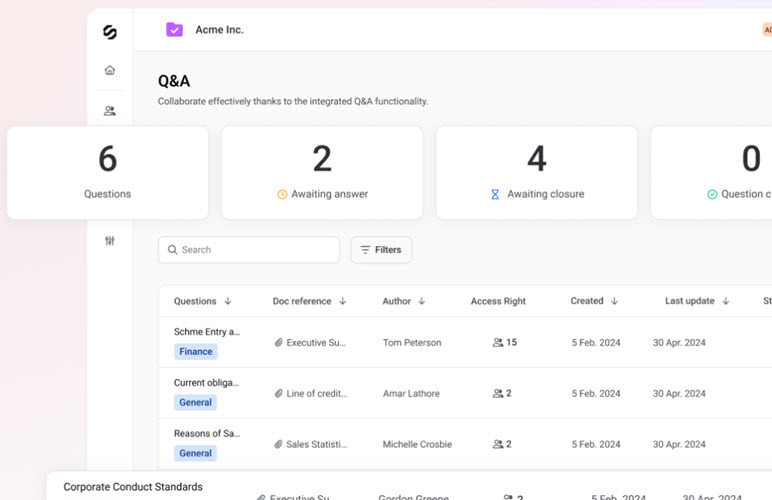Viewport: 772px width, 500px height.
Task: Click the access users icon in Amar Lathore row
Action: point(498,393)
